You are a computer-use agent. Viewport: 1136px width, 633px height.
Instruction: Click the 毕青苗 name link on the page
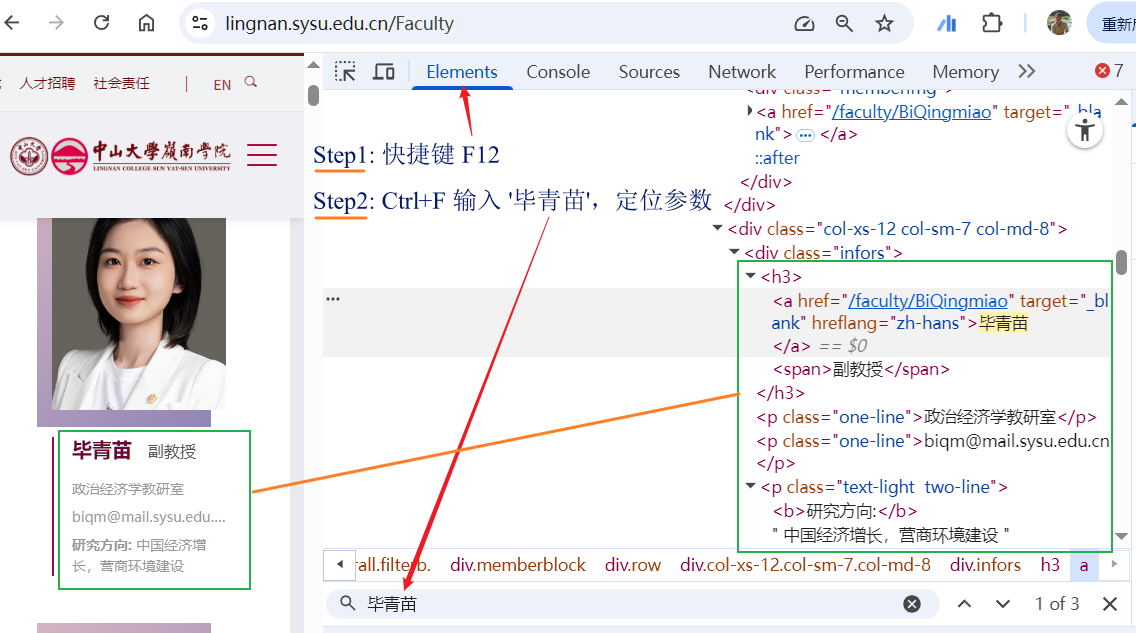(x=101, y=451)
